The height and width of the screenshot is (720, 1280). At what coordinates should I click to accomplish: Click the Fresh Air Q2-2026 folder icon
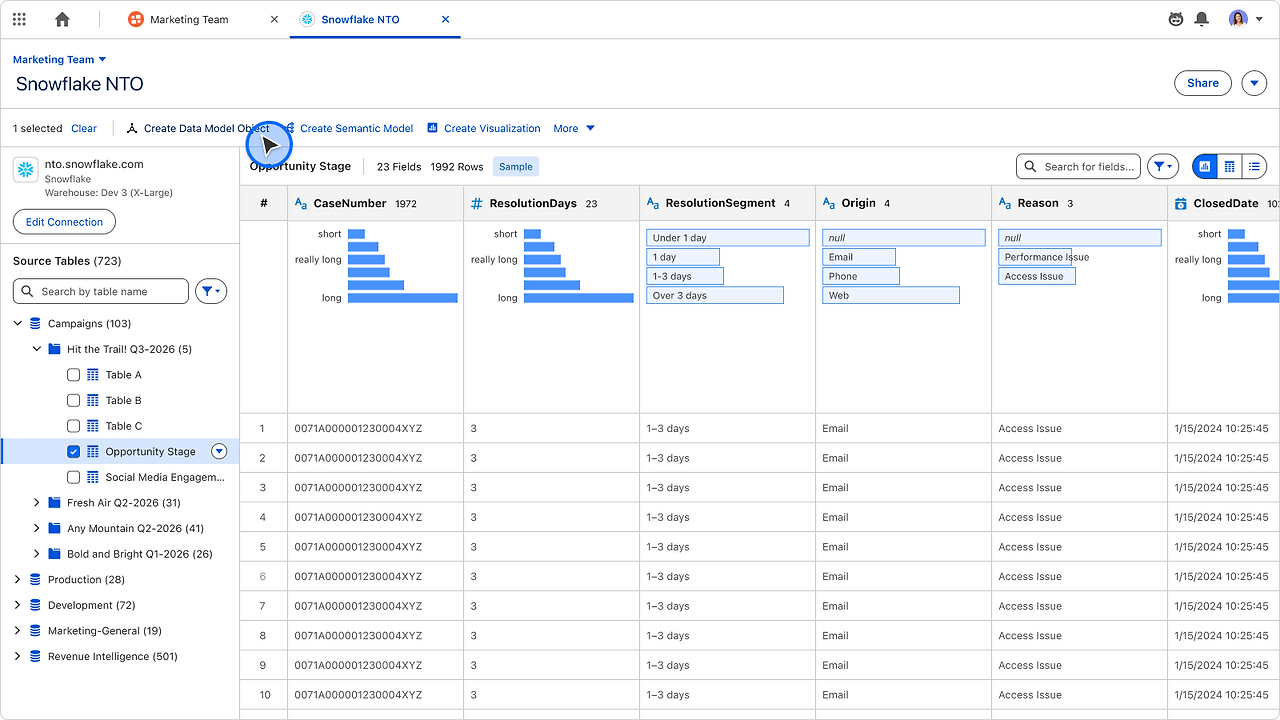[x=55, y=503]
